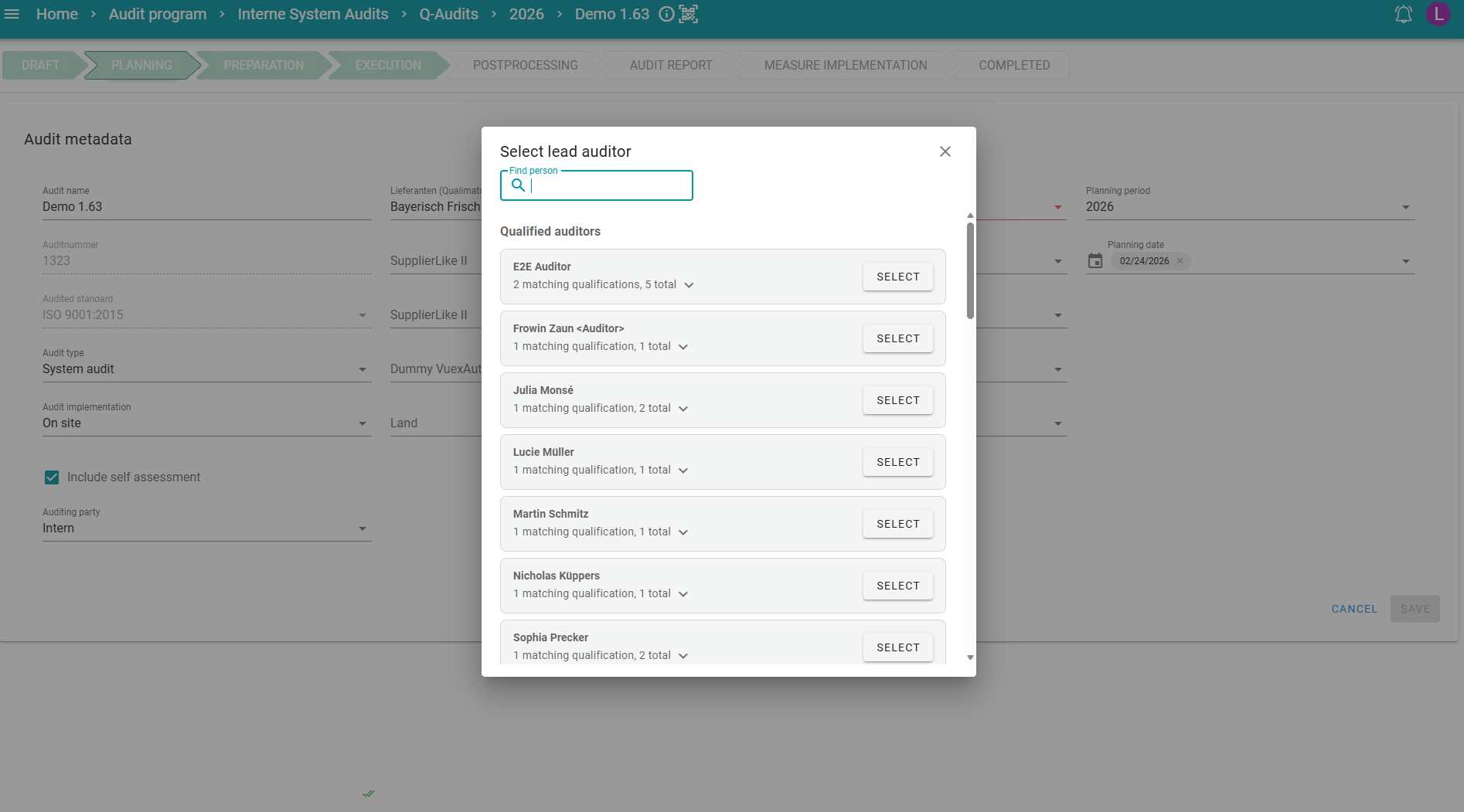Click the planning date calendar icon
1464x812 pixels.
point(1095,261)
